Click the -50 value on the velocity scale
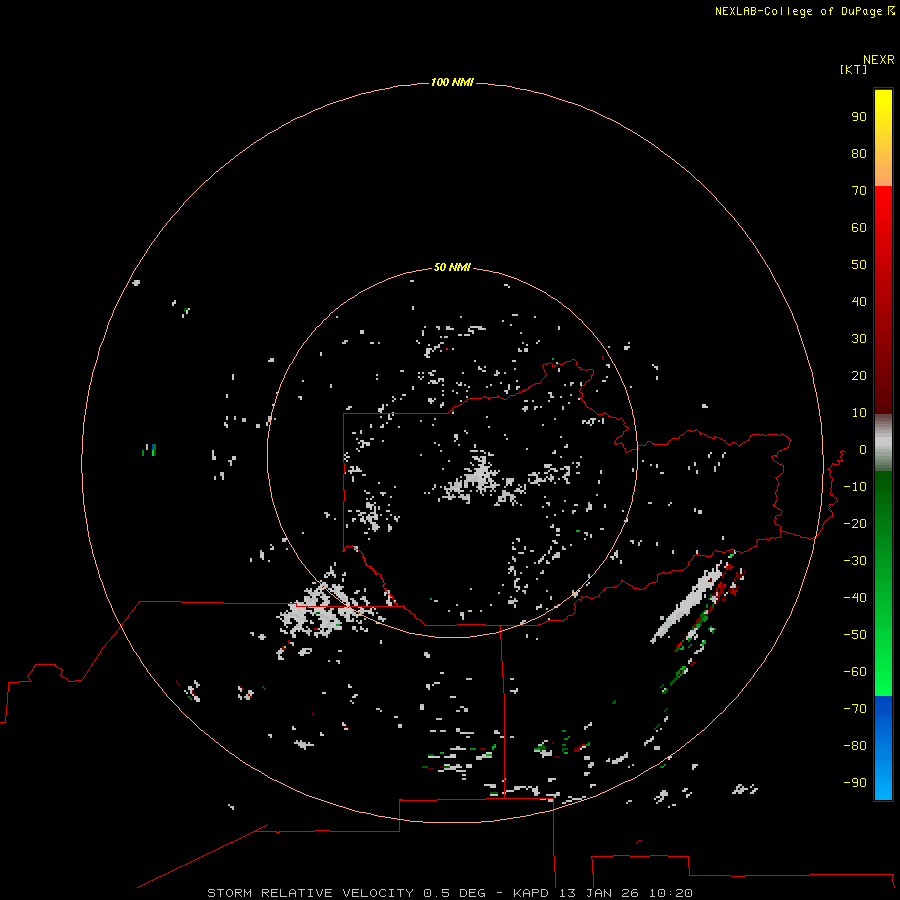The width and height of the screenshot is (900, 900). pyautogui.click(x=855, y=635)
